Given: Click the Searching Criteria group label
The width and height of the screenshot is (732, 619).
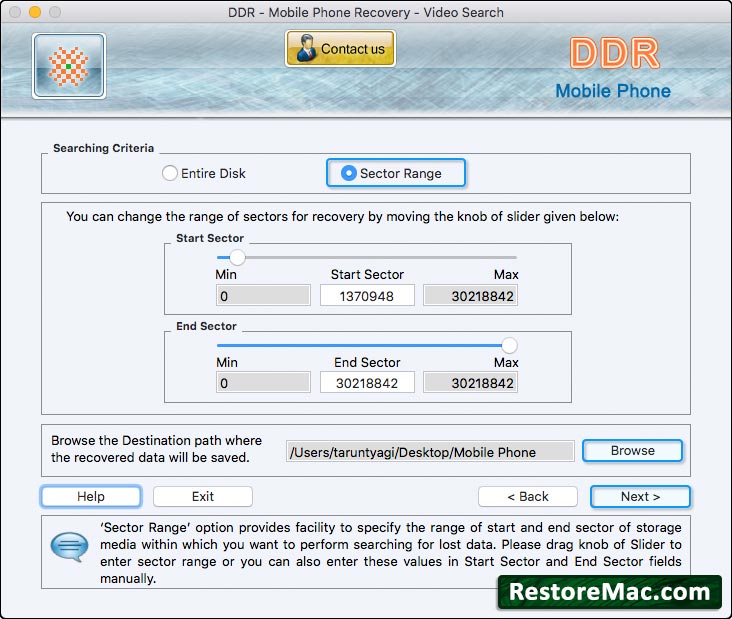Looking at the screenshot, I should pyautogui.click(x=103, y=148).
